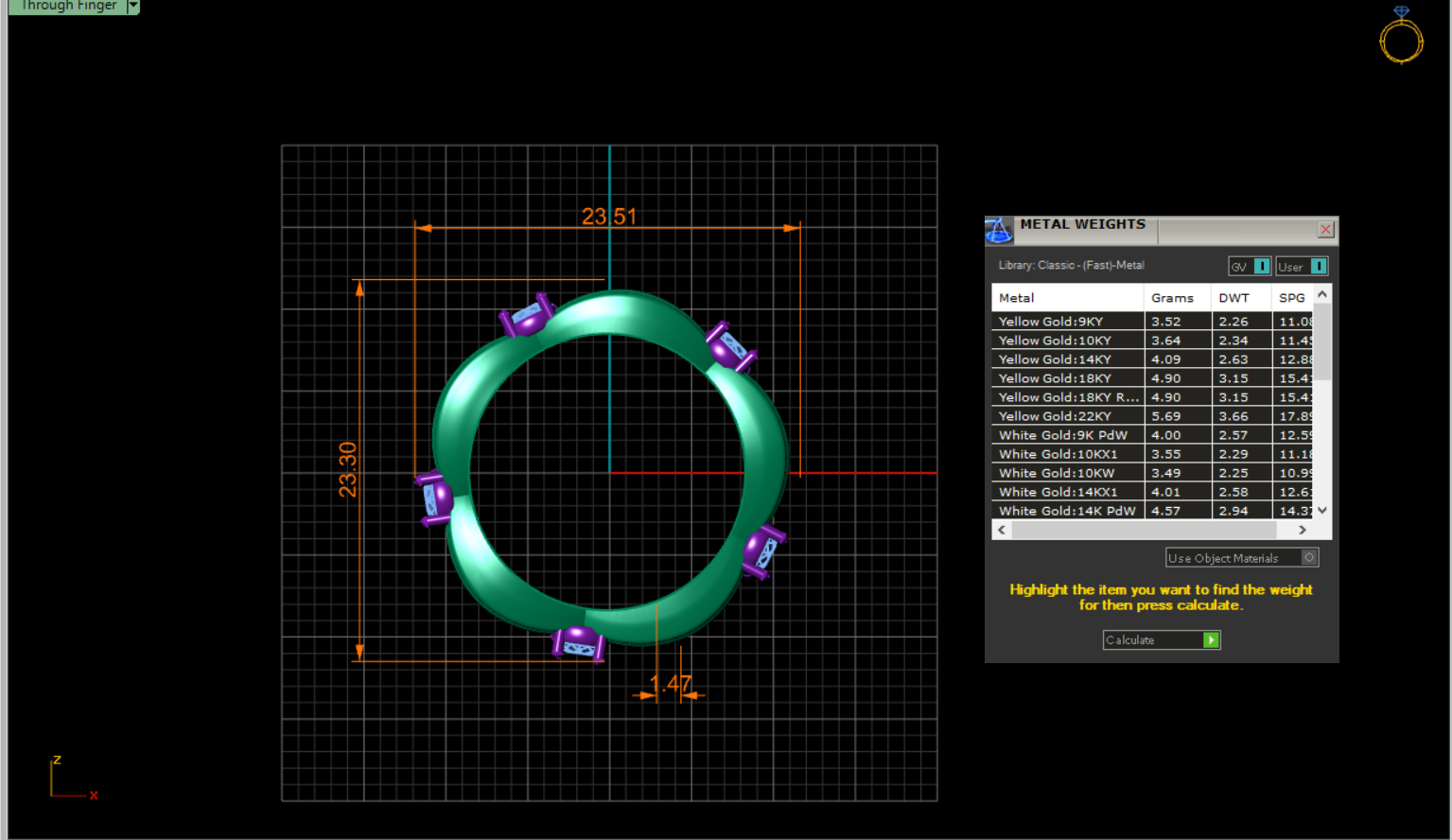Click the gold ring icon in the top-right corner

coord(1401,36)
